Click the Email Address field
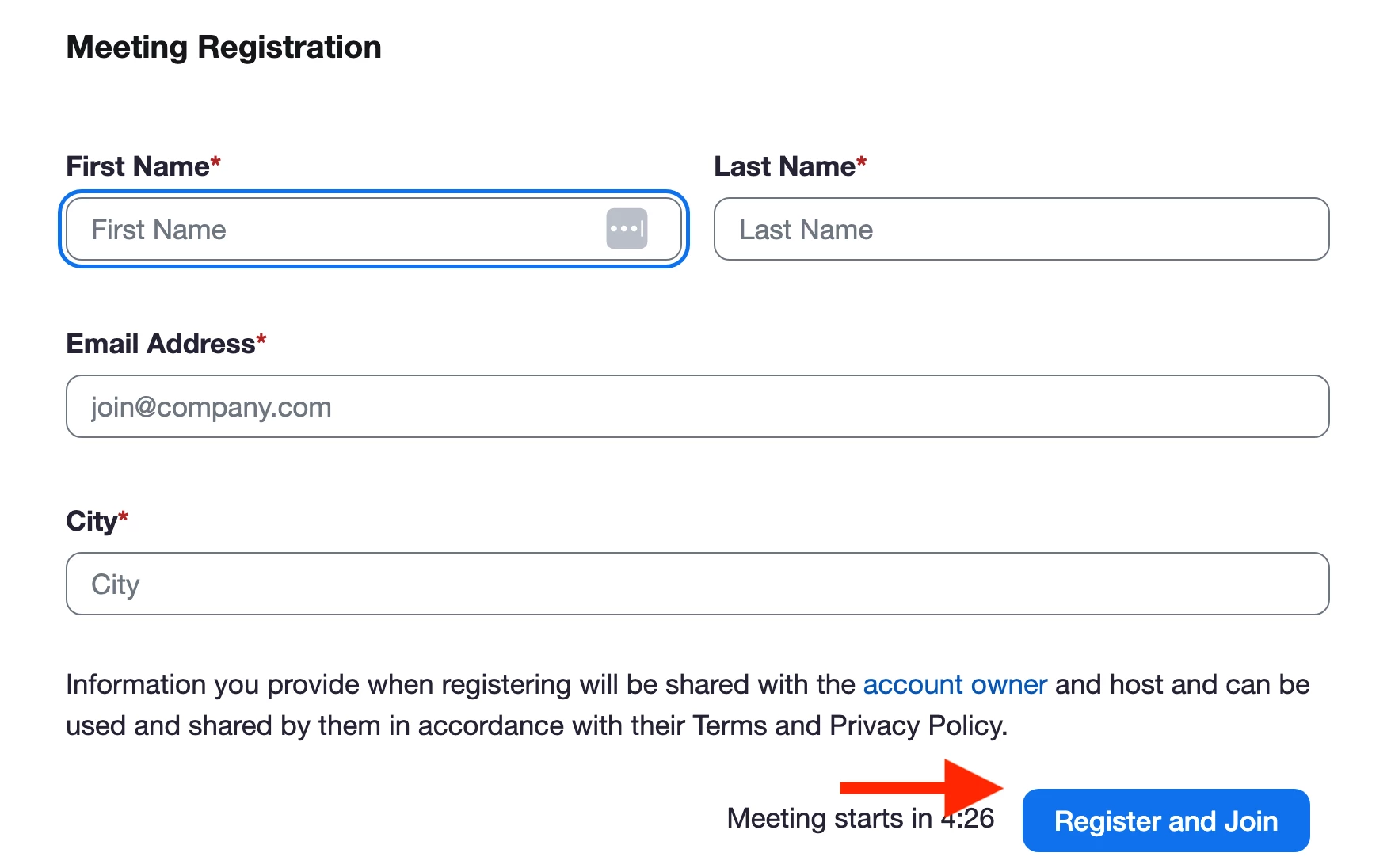The width and height of the screenshot is (1391, 868). [697, 406]
